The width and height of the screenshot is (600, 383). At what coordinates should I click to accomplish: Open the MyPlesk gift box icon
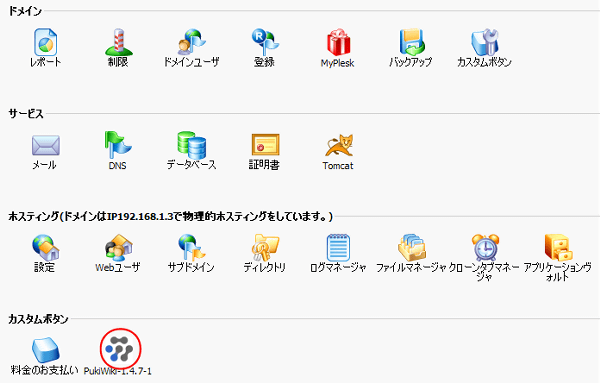click(338, 42)
